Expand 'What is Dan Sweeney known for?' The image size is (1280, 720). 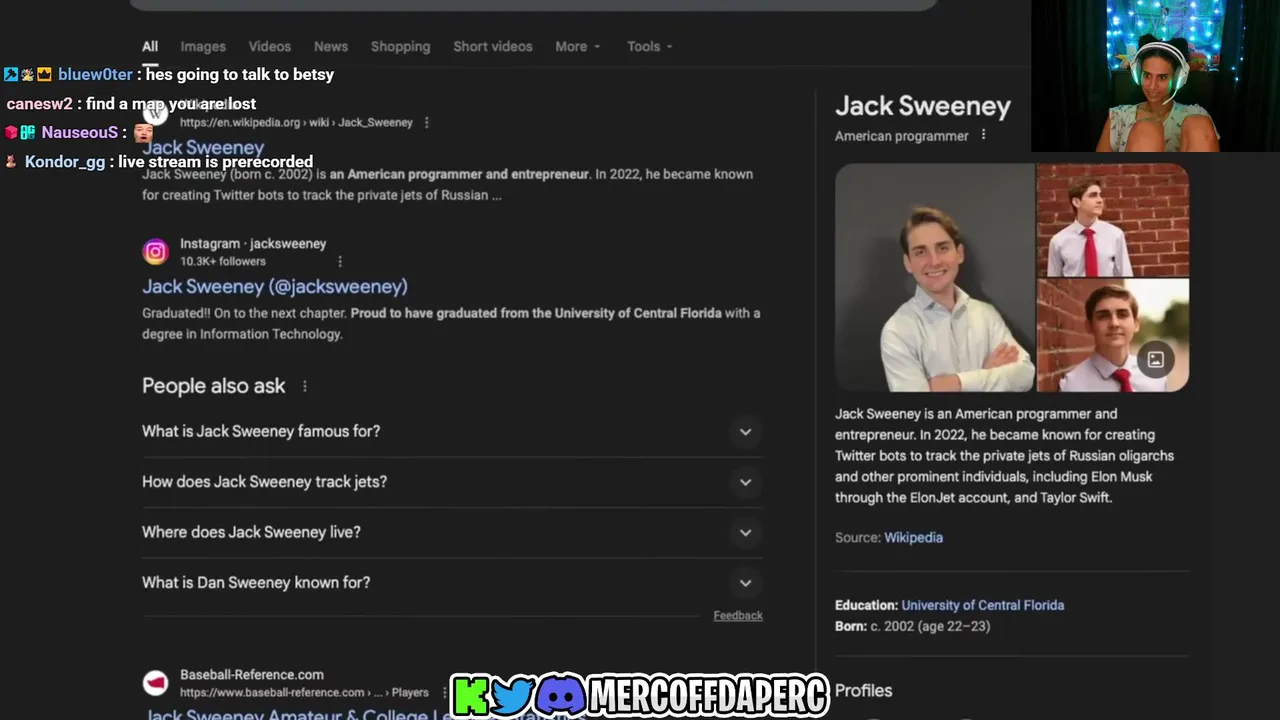[x=452, y=582]
